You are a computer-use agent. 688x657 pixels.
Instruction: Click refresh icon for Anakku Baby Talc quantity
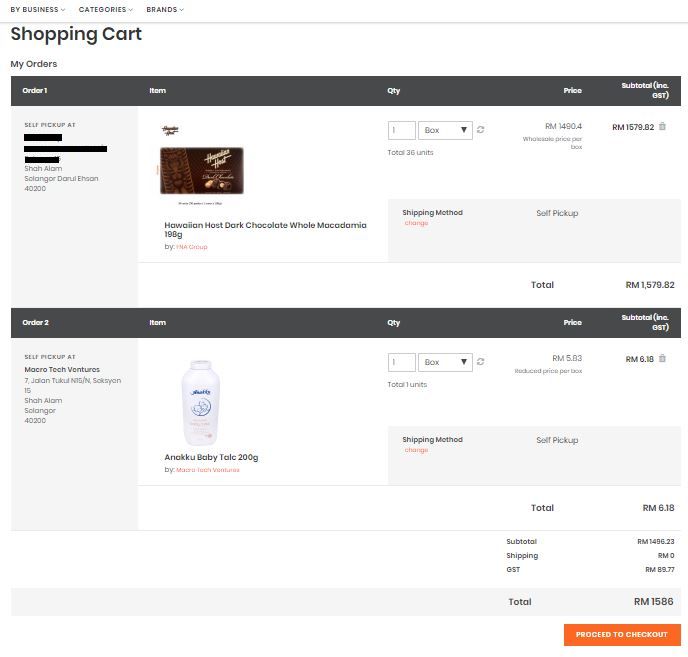click(481, 362)
